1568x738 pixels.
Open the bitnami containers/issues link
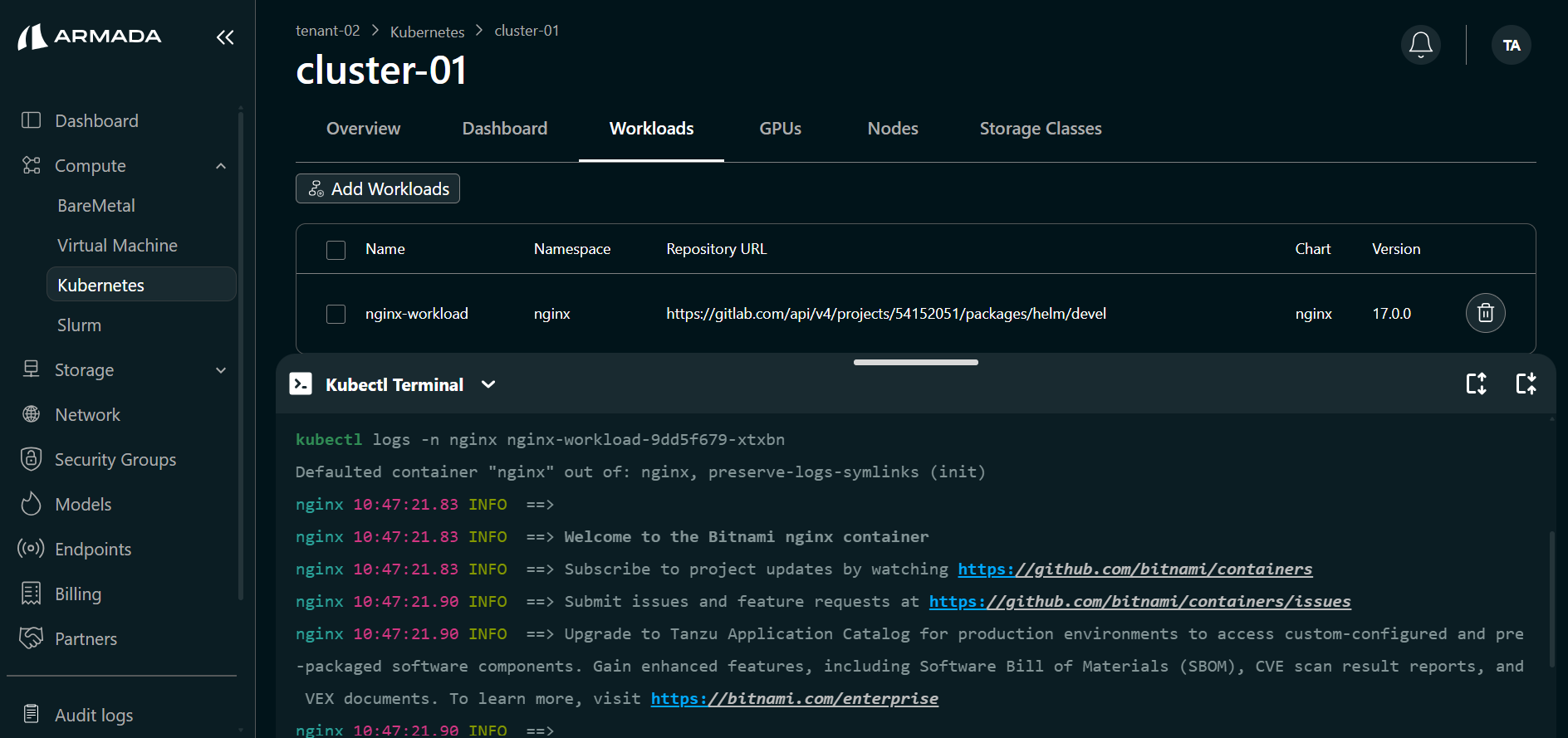tap(1139, 601)
